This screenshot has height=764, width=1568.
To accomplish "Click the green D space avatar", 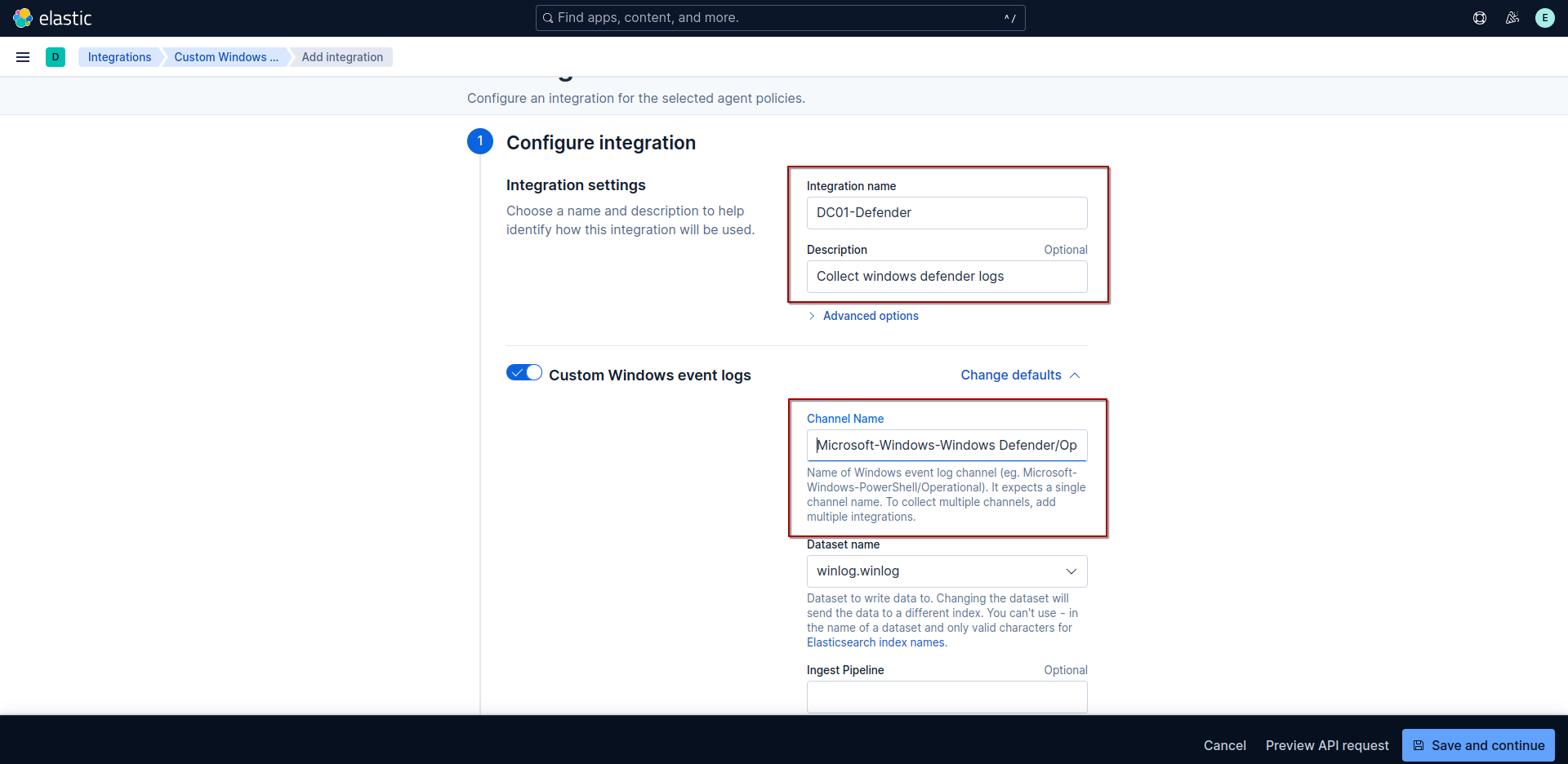I will tap(56, 57).
